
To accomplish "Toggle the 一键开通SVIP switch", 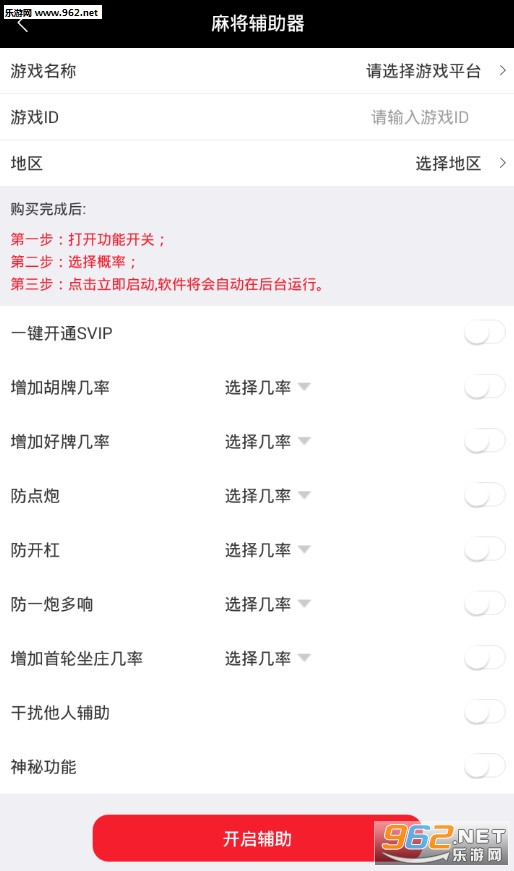I will (485, 333).
